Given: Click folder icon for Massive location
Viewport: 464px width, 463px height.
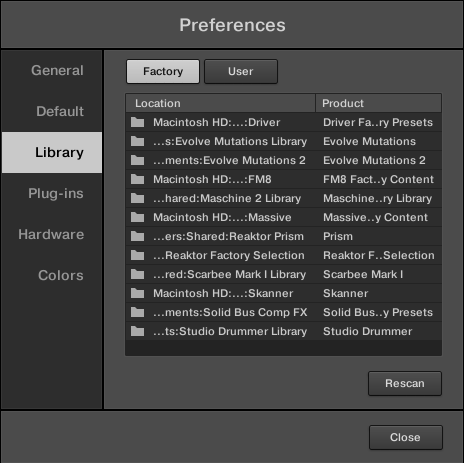Looking at the screenshot, I should point(137,217).
